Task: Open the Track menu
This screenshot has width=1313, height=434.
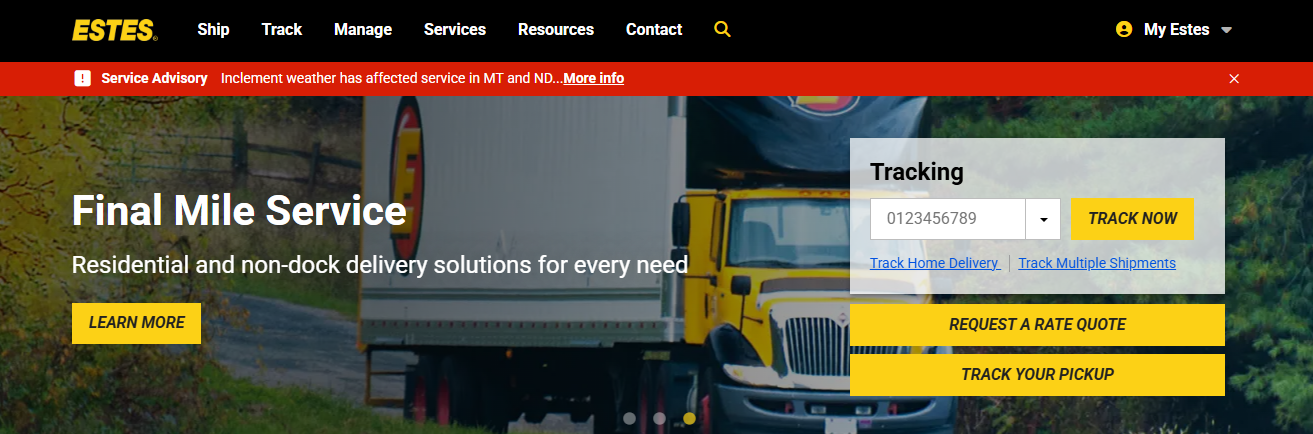Action: [x=282, y=30]
